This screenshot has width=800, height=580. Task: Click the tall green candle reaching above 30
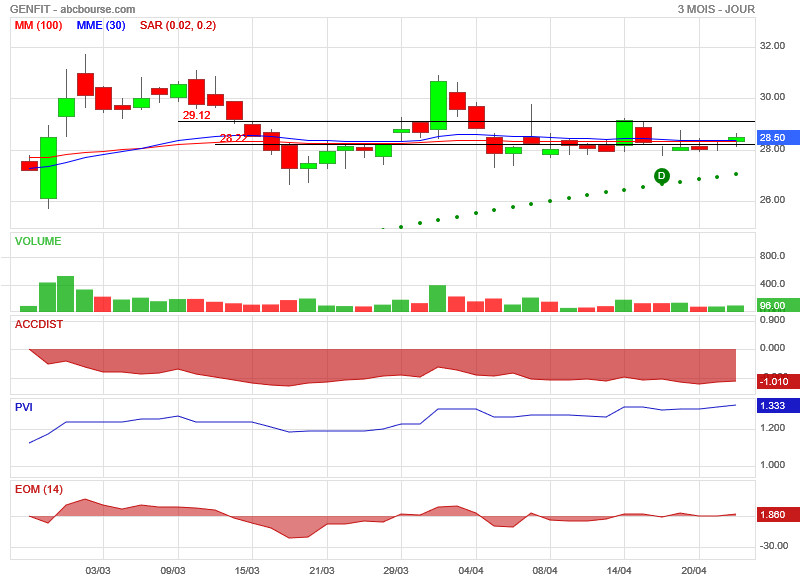[x=438, y=106]
